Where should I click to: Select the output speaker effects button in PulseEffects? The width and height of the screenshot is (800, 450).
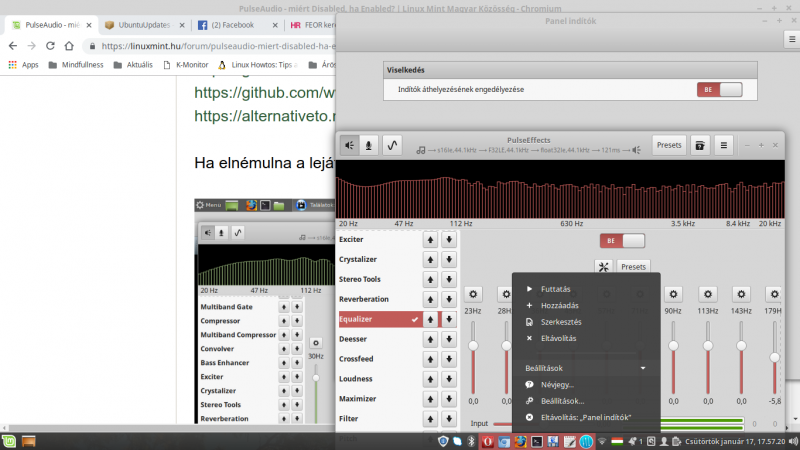point(349,145)
